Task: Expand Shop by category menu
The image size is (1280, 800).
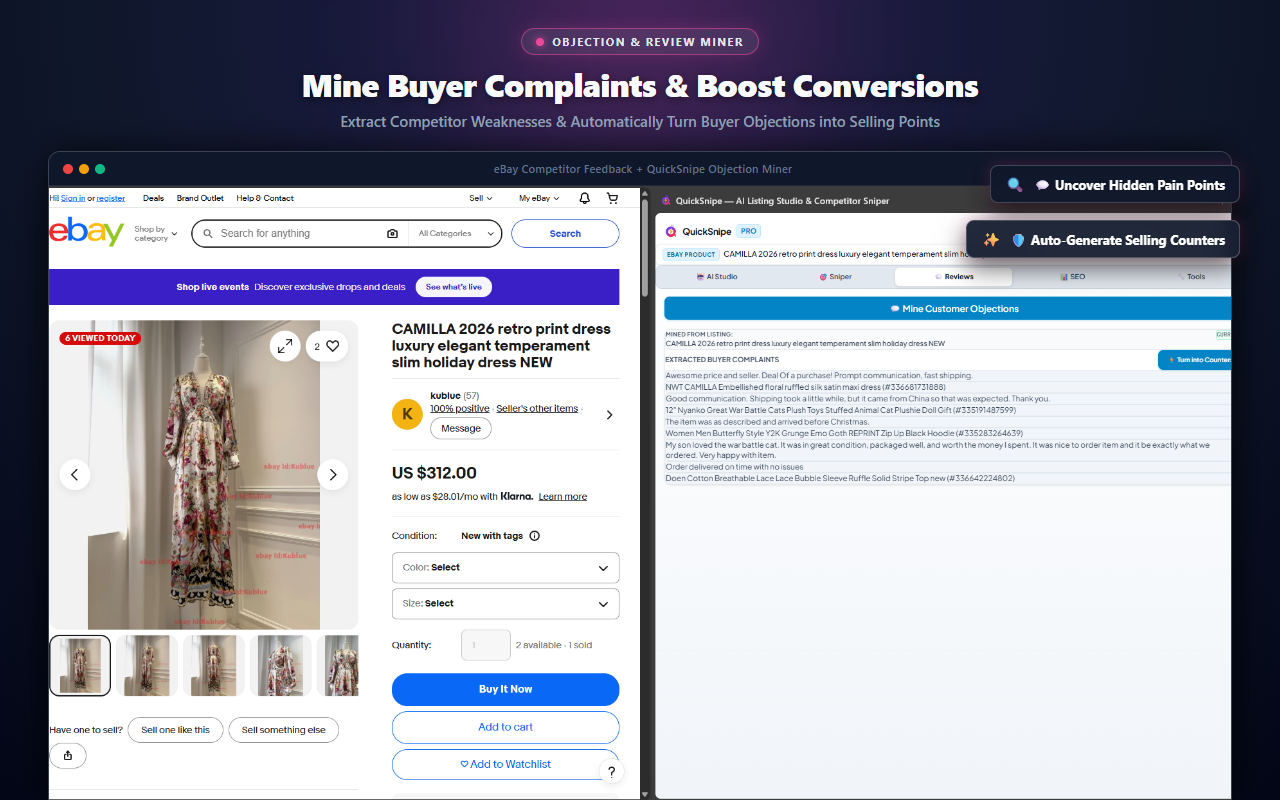Action: (156, 233)
